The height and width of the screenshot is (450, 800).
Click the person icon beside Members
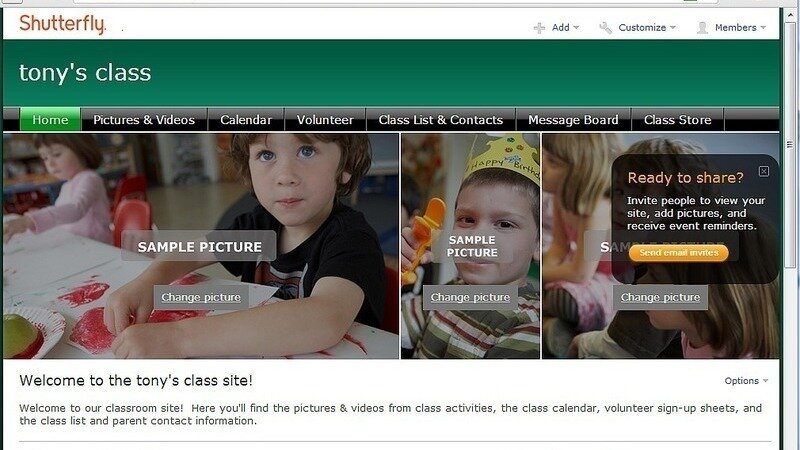pos(703,28)
